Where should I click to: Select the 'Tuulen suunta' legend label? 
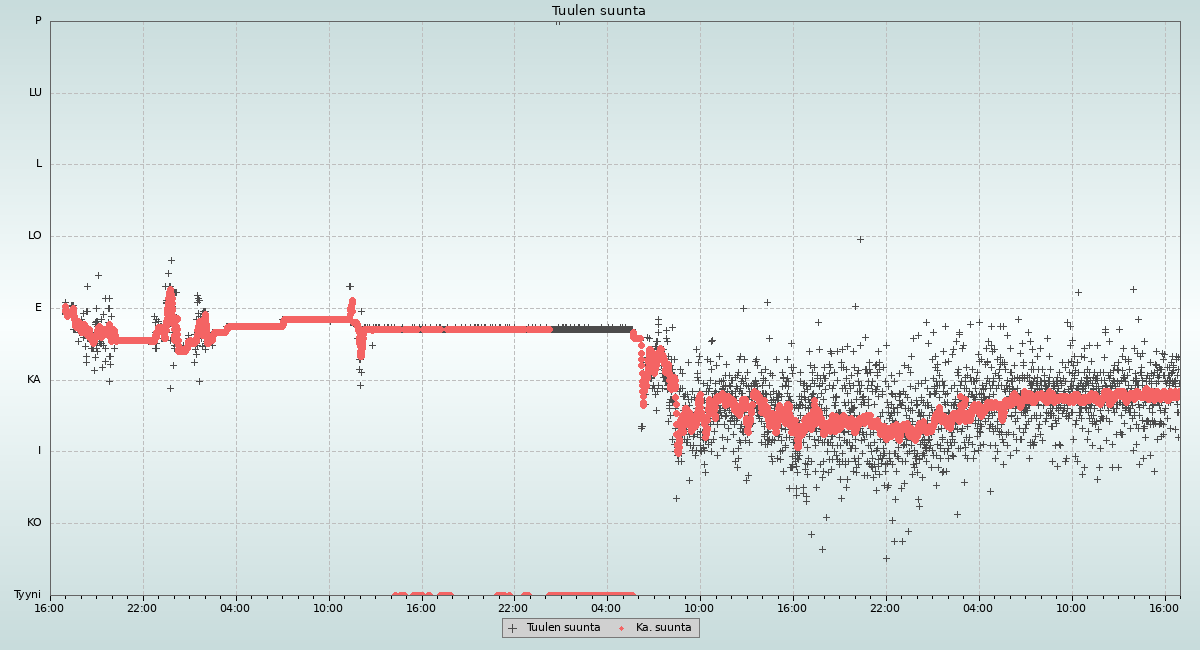click(x=563, y=628)
